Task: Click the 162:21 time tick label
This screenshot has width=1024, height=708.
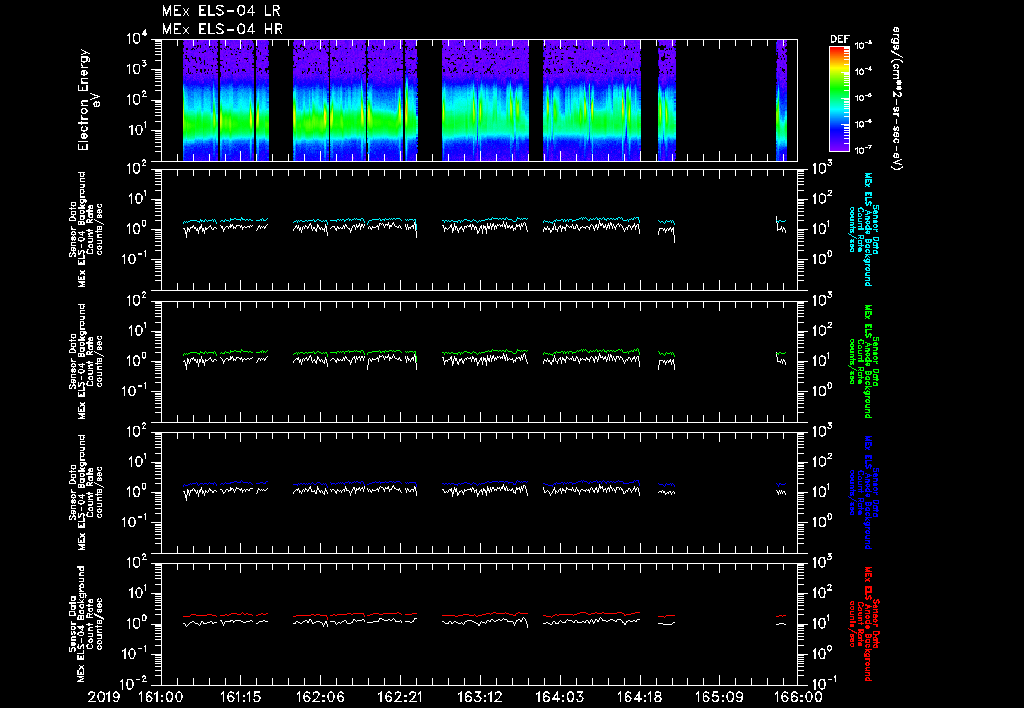Action: pyautogui.click(x=400, y=697)
